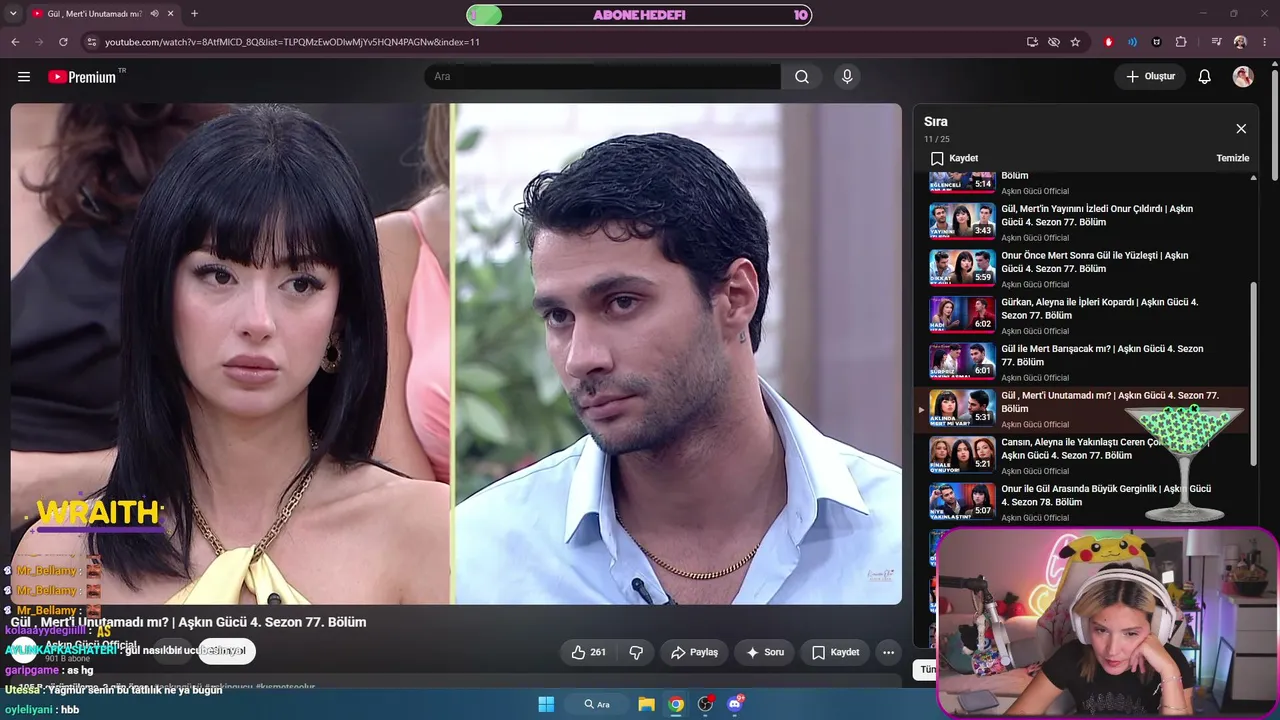
Task: Play 'Gül ile Mert Barışacak mı?' queue video
Action: [1083, 361]
